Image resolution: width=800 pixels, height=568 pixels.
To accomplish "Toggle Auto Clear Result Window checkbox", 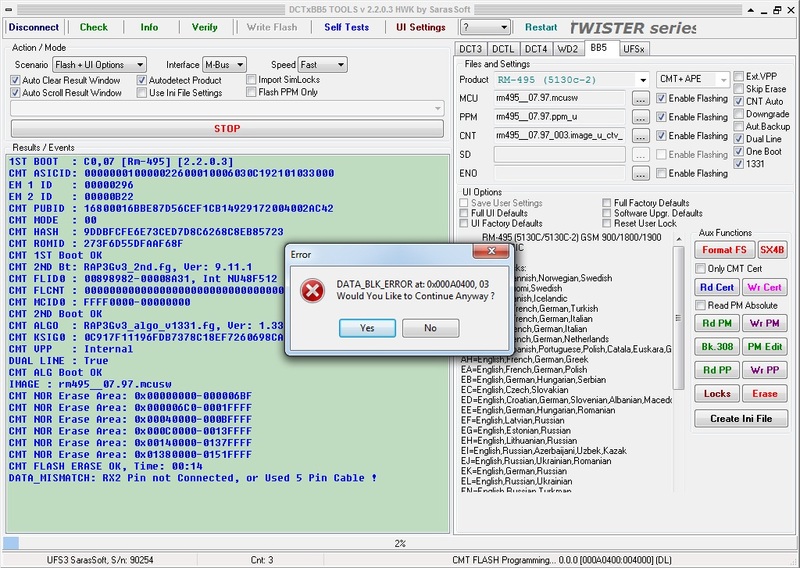I will (15, 81).
